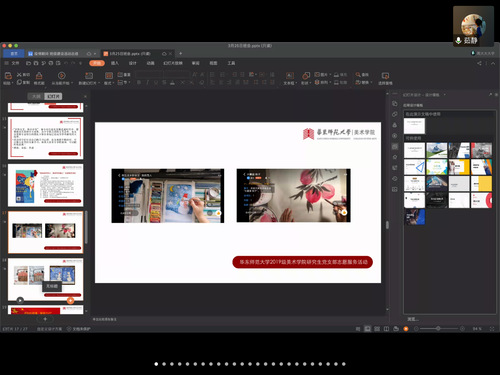Click the reading view icon in status bar
500x375 pixels.
point(386,329)
